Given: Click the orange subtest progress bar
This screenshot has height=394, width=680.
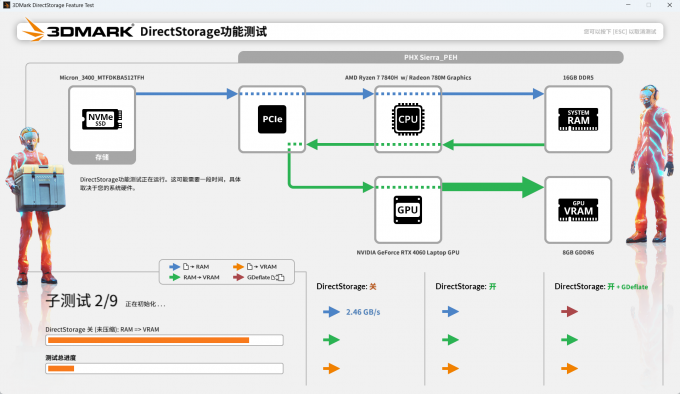Looking at the screenshot, I should point(164,340).
